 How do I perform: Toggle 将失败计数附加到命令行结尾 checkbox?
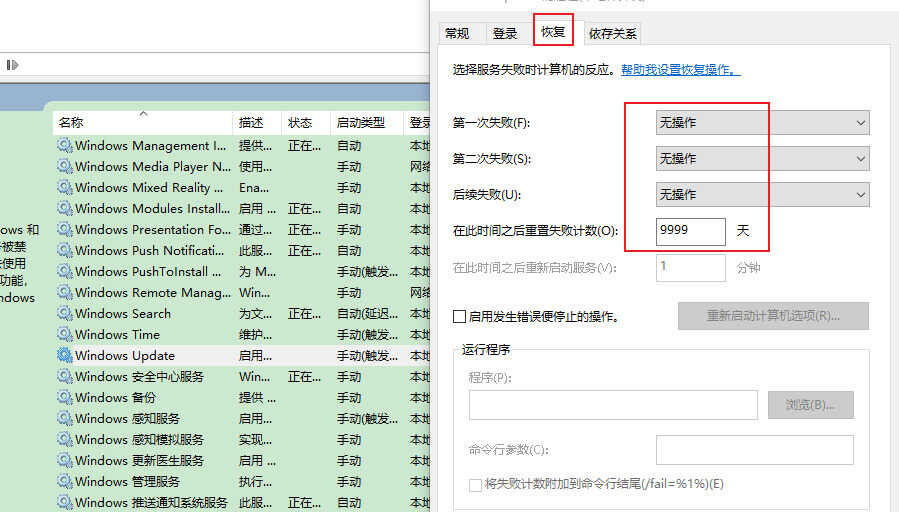(475, 485)
